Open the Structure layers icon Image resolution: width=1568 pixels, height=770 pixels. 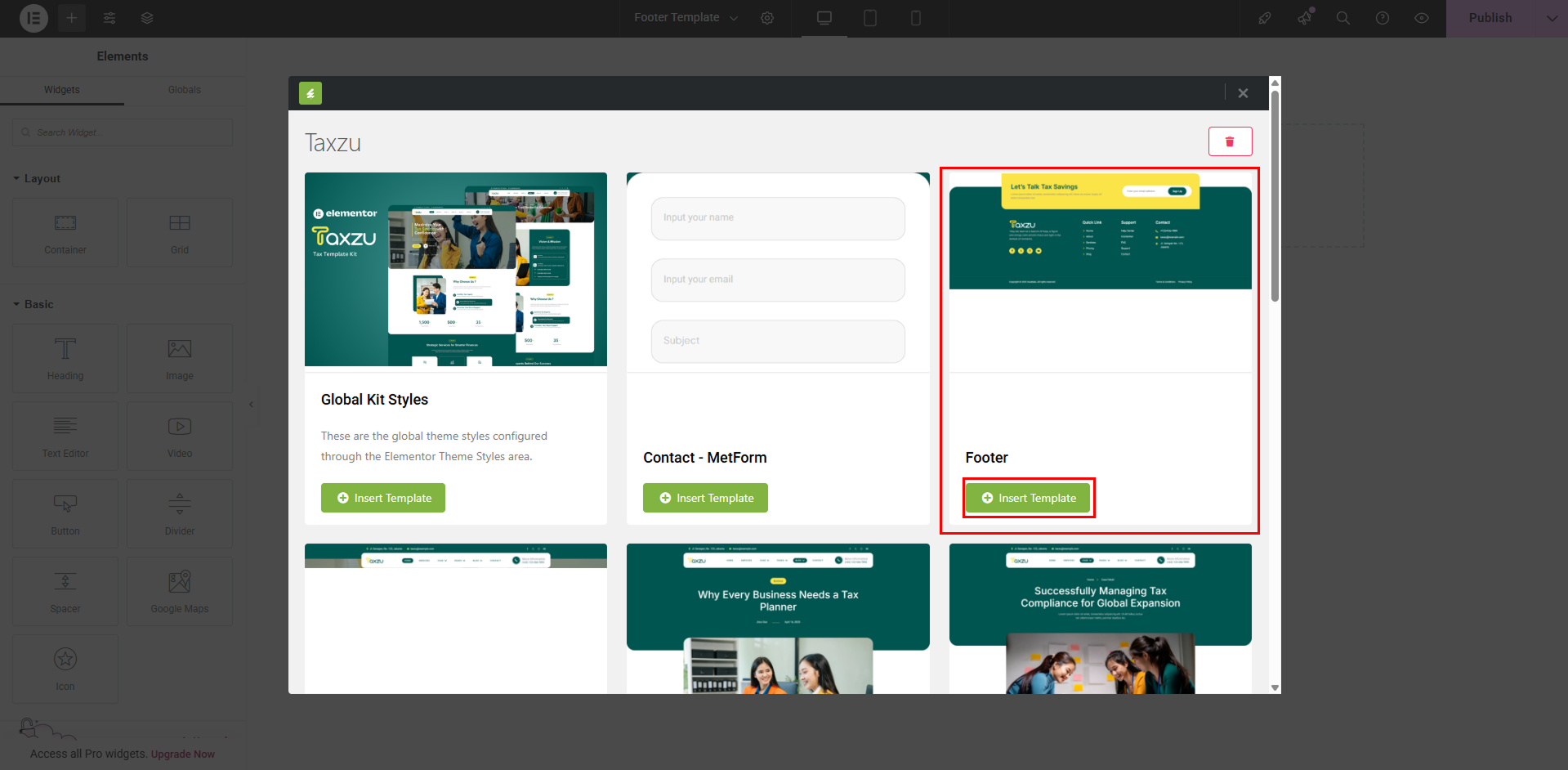[x=147, y=18]
